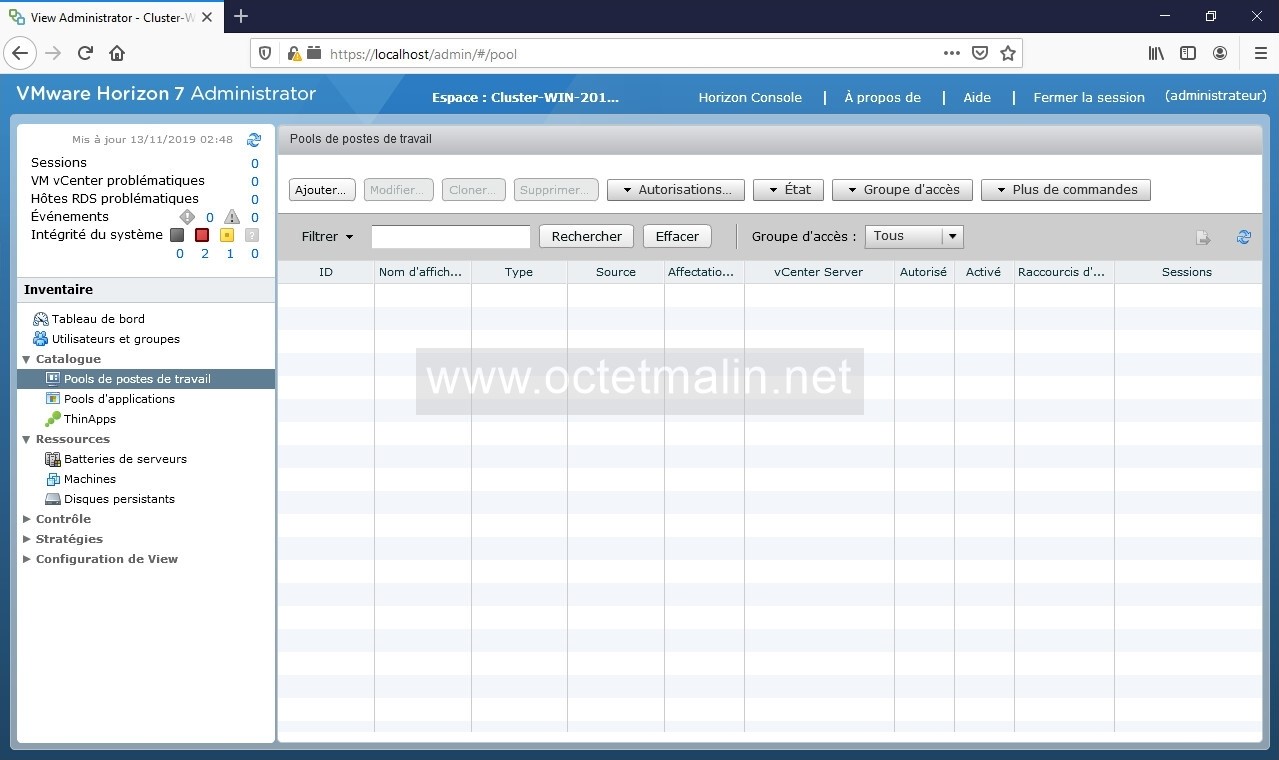Click the ThinApps icon
Screen dimensions: 1279x760
tap(53, 419)
